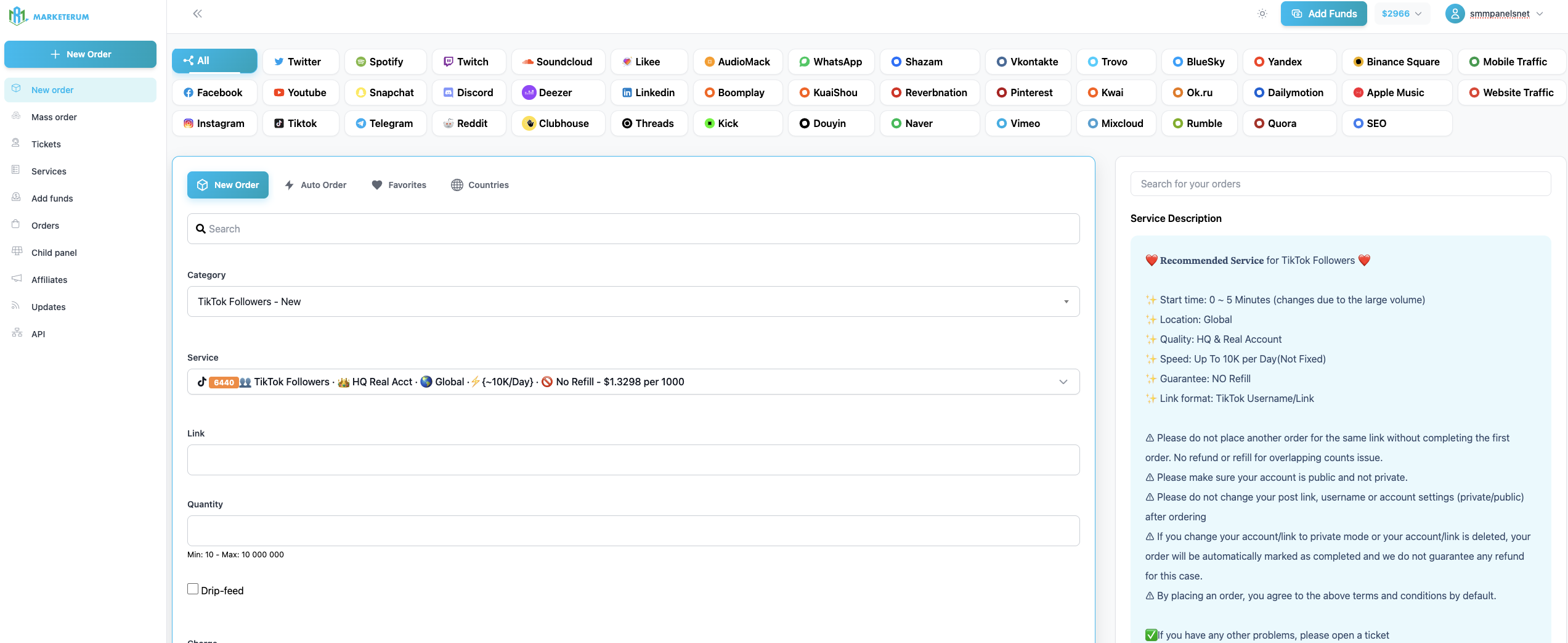Viewport: 1568px width, 643px height.
Task: Expand the Service selection dropdown
Action: (633, 382)
